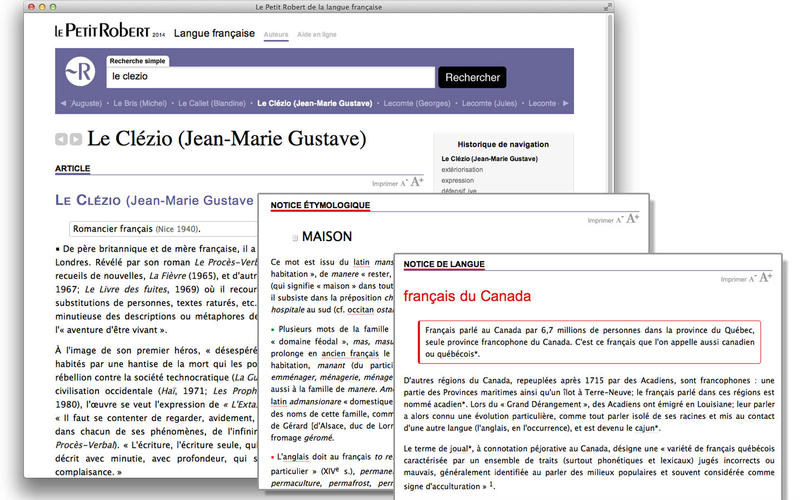This screenshot has height=500, width=800.
Task: Open Aide en ligne
Action: point(317,35)
